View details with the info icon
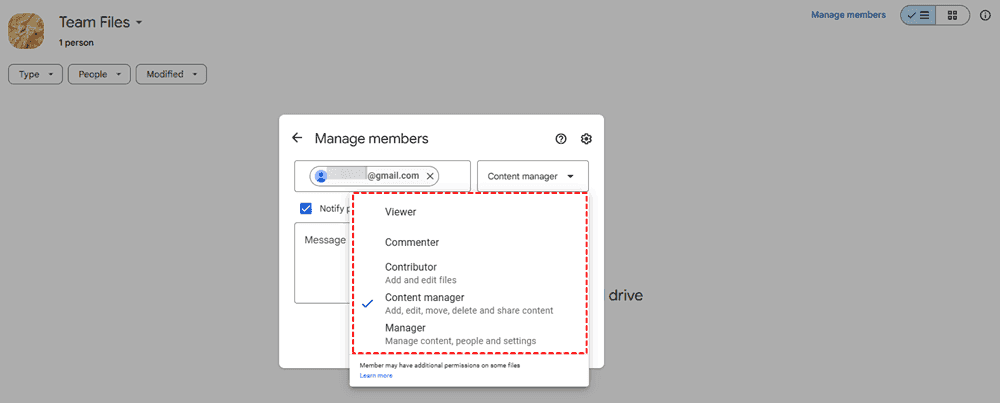 tap(985, 15)
